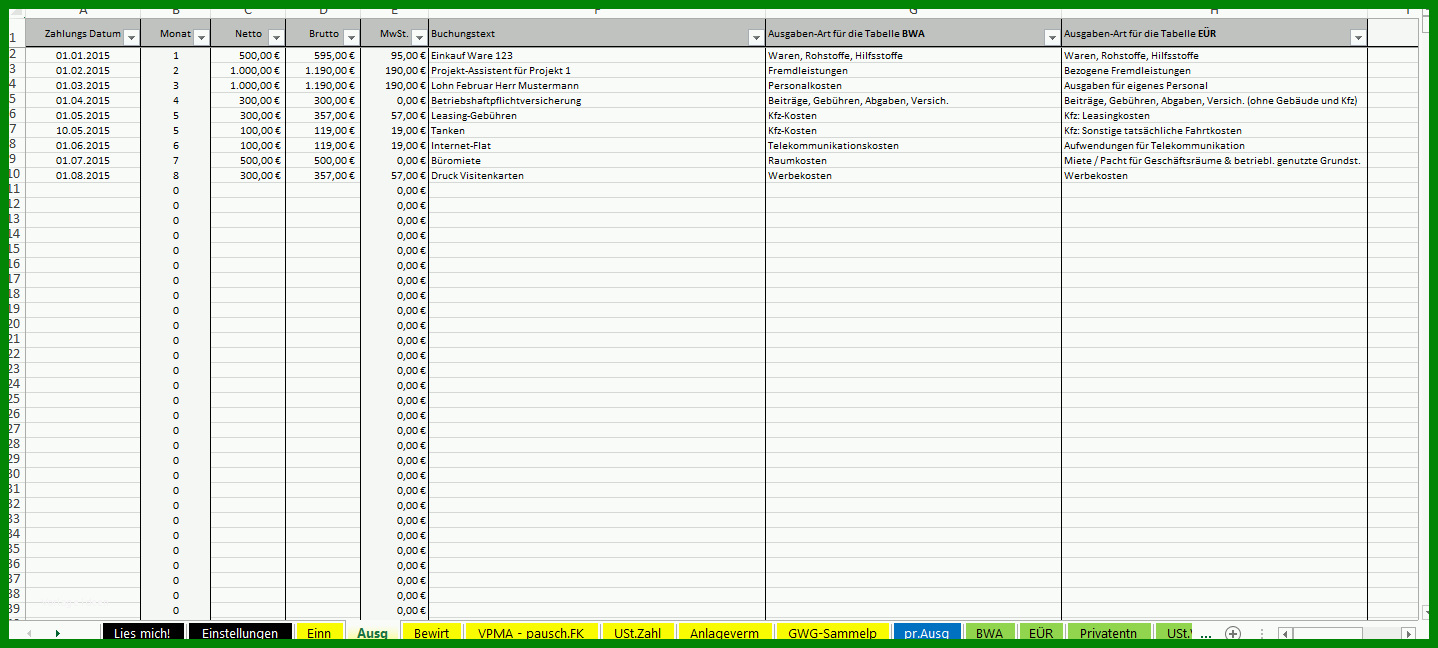Select the Telekommunikationskosten cell
Image resolution: width=1438 pixels, height=648 pixels.
913,146
